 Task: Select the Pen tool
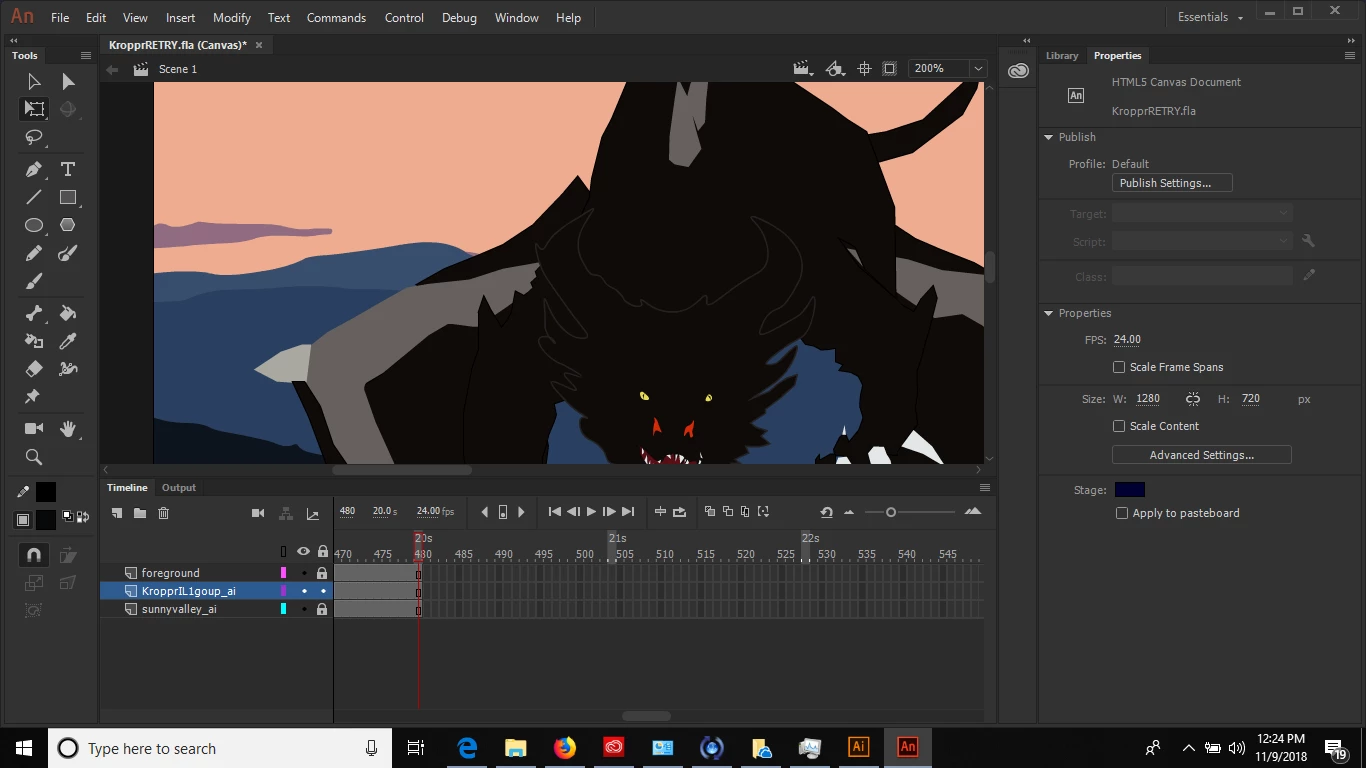tap(34, 169)
